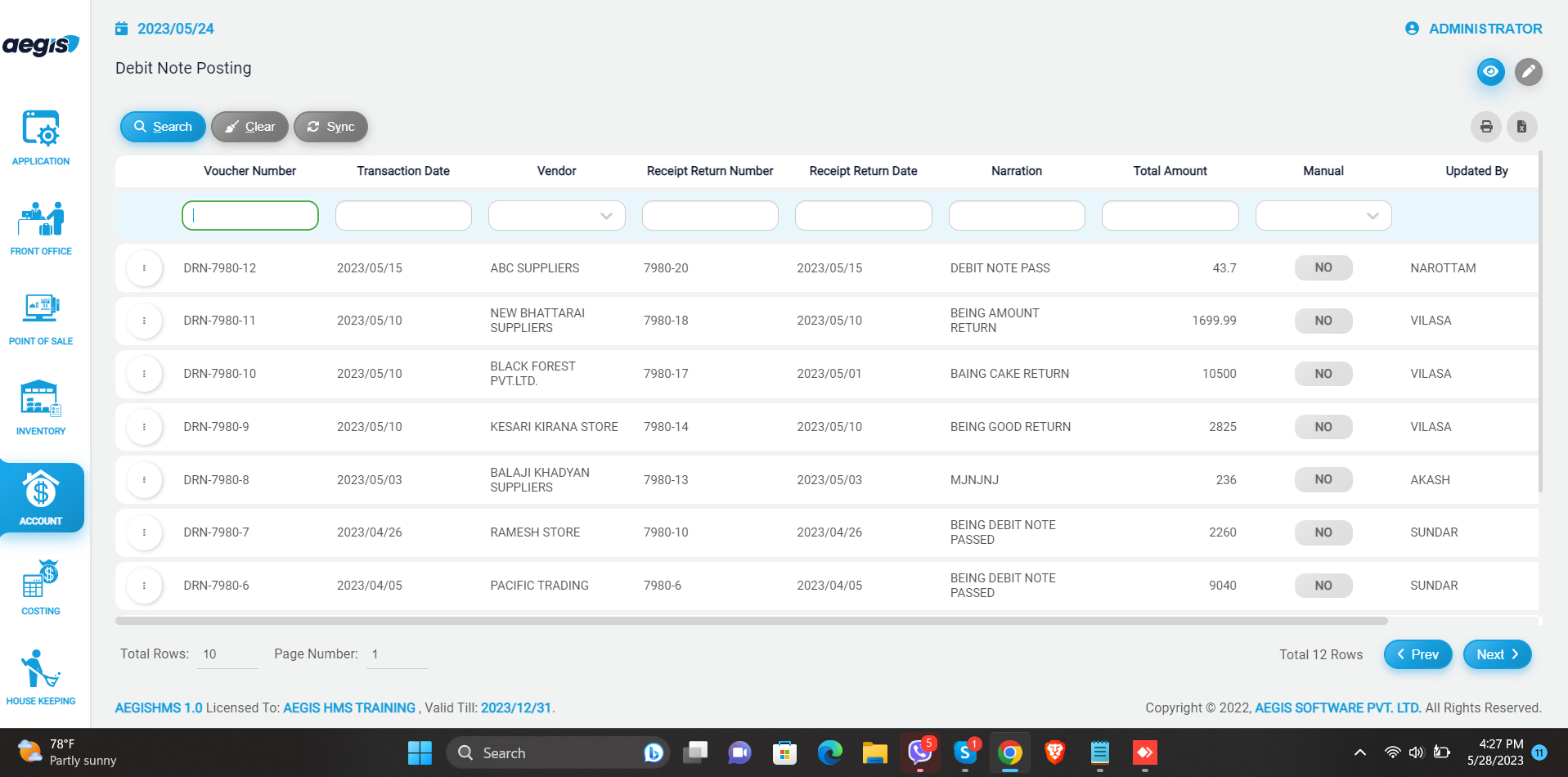The width and height of the screenshot is (1568, 777).
Task: Show hidden system tray icons
Action: pyautogui.click(x=1360, y=752)
